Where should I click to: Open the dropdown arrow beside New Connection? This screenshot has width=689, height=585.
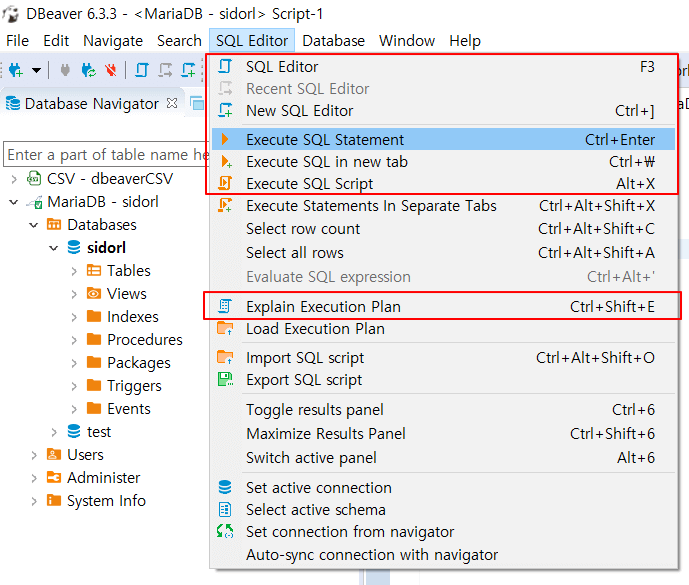36,70
